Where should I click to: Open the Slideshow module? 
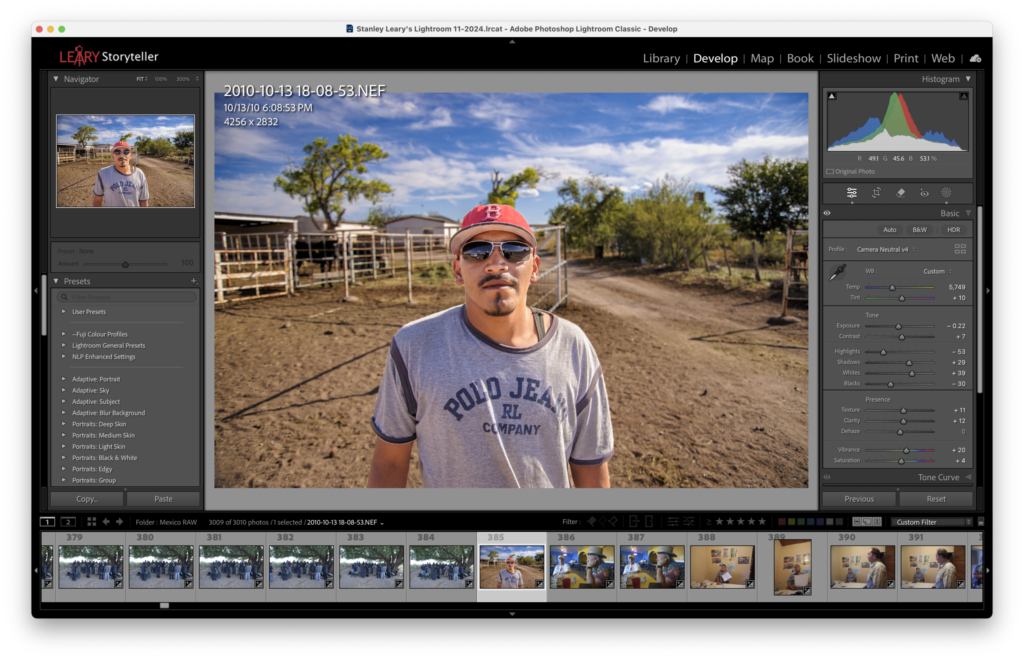click(x=854, y=58)
